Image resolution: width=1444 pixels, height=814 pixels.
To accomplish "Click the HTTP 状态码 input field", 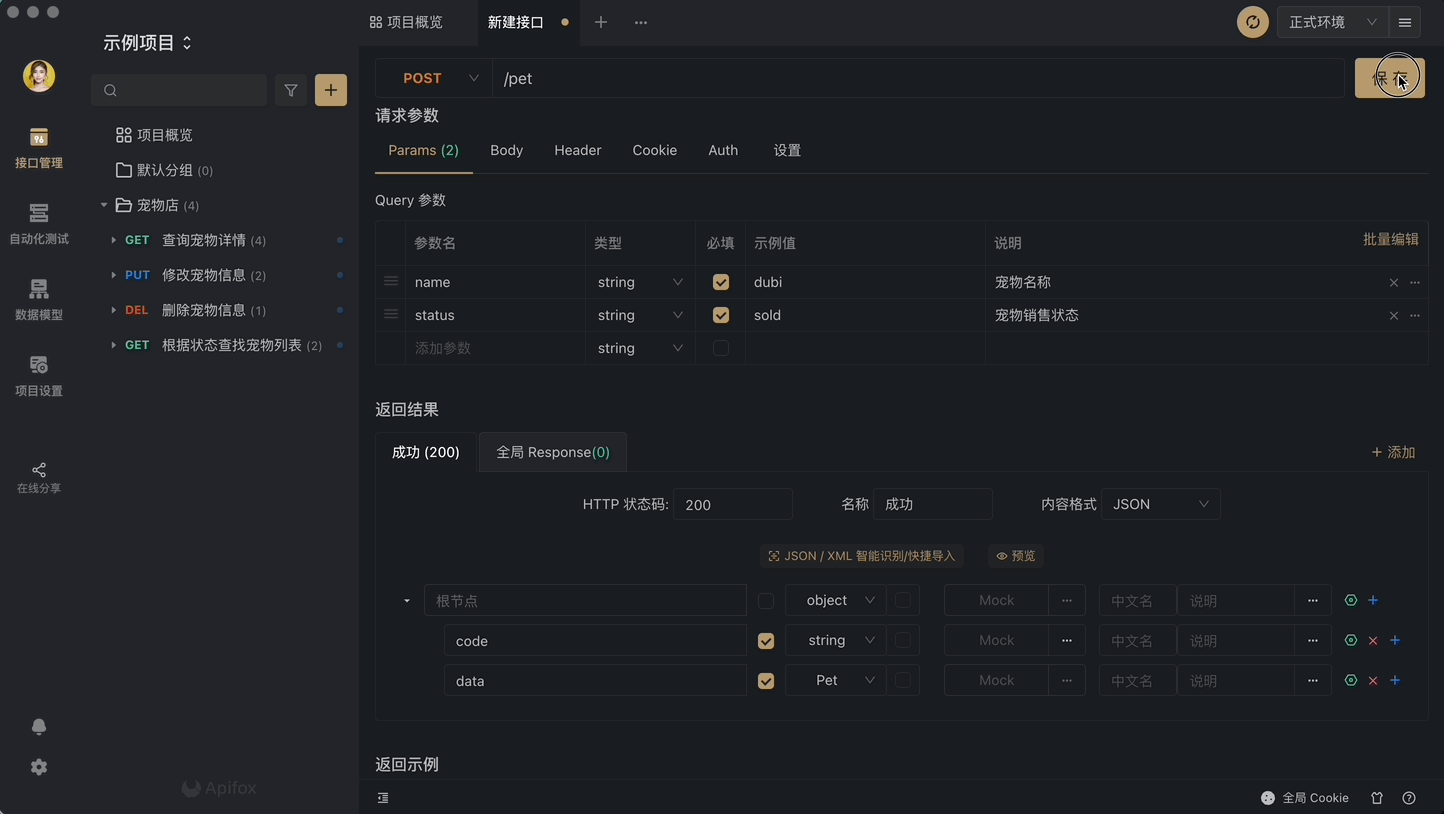I will (x=732, y=504).
